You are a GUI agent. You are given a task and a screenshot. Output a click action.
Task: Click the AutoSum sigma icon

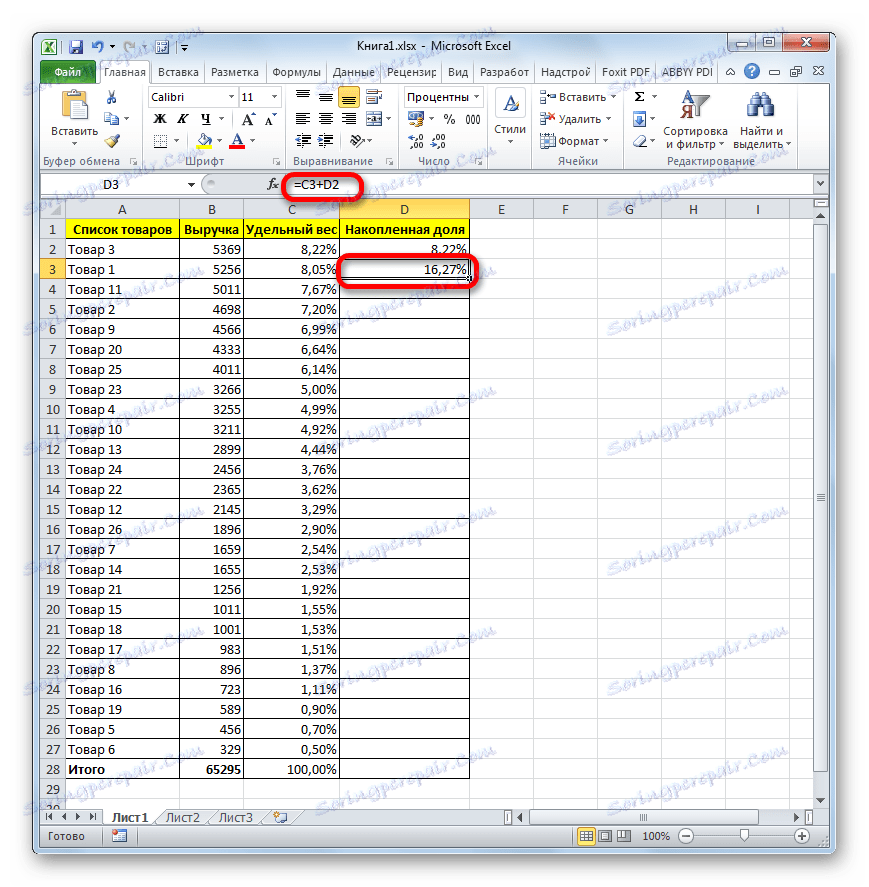640,97
